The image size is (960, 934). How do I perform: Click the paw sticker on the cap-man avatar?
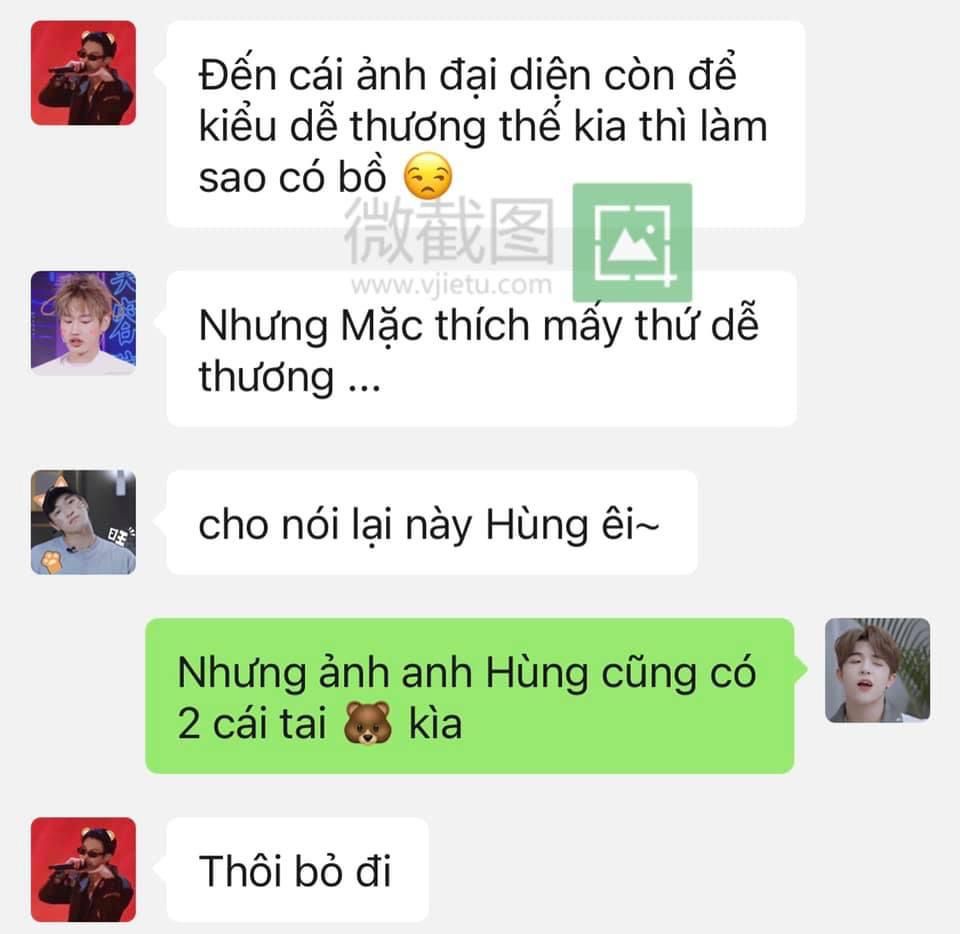coord(53,561)
